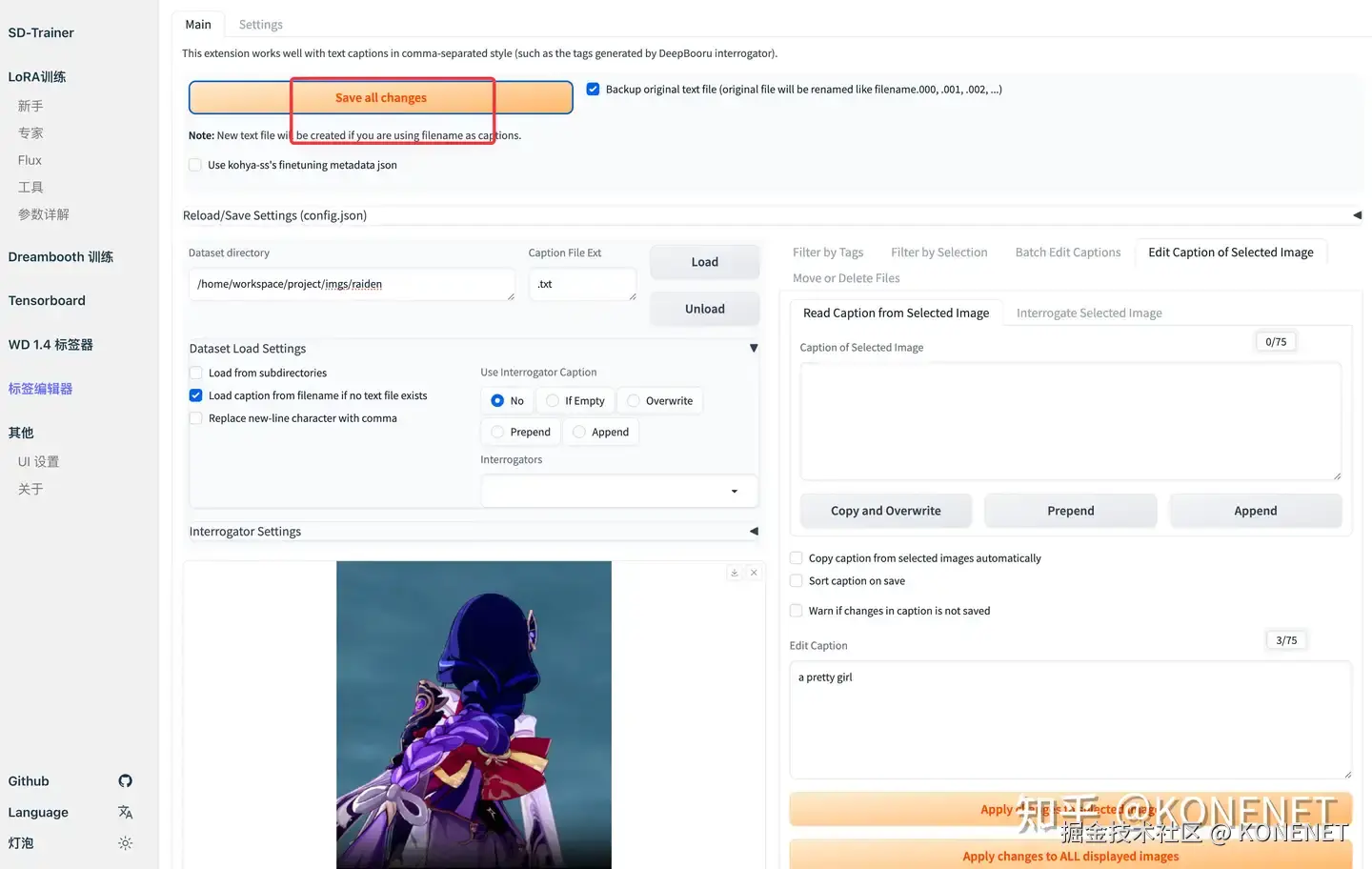Viewport: 1372px width, 869px height.
Task: Open 参数详解 page in sidebar
Action: tap(44, 214)
